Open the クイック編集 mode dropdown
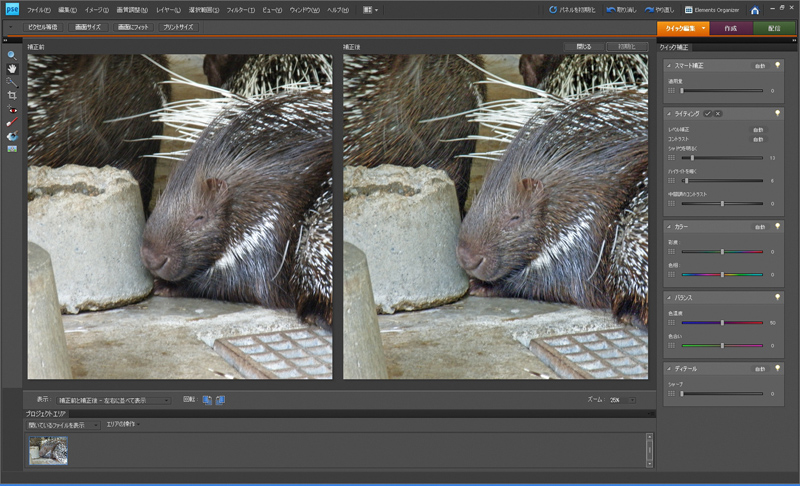This screenshot has width=800, height=486. [x=703, y=28]
